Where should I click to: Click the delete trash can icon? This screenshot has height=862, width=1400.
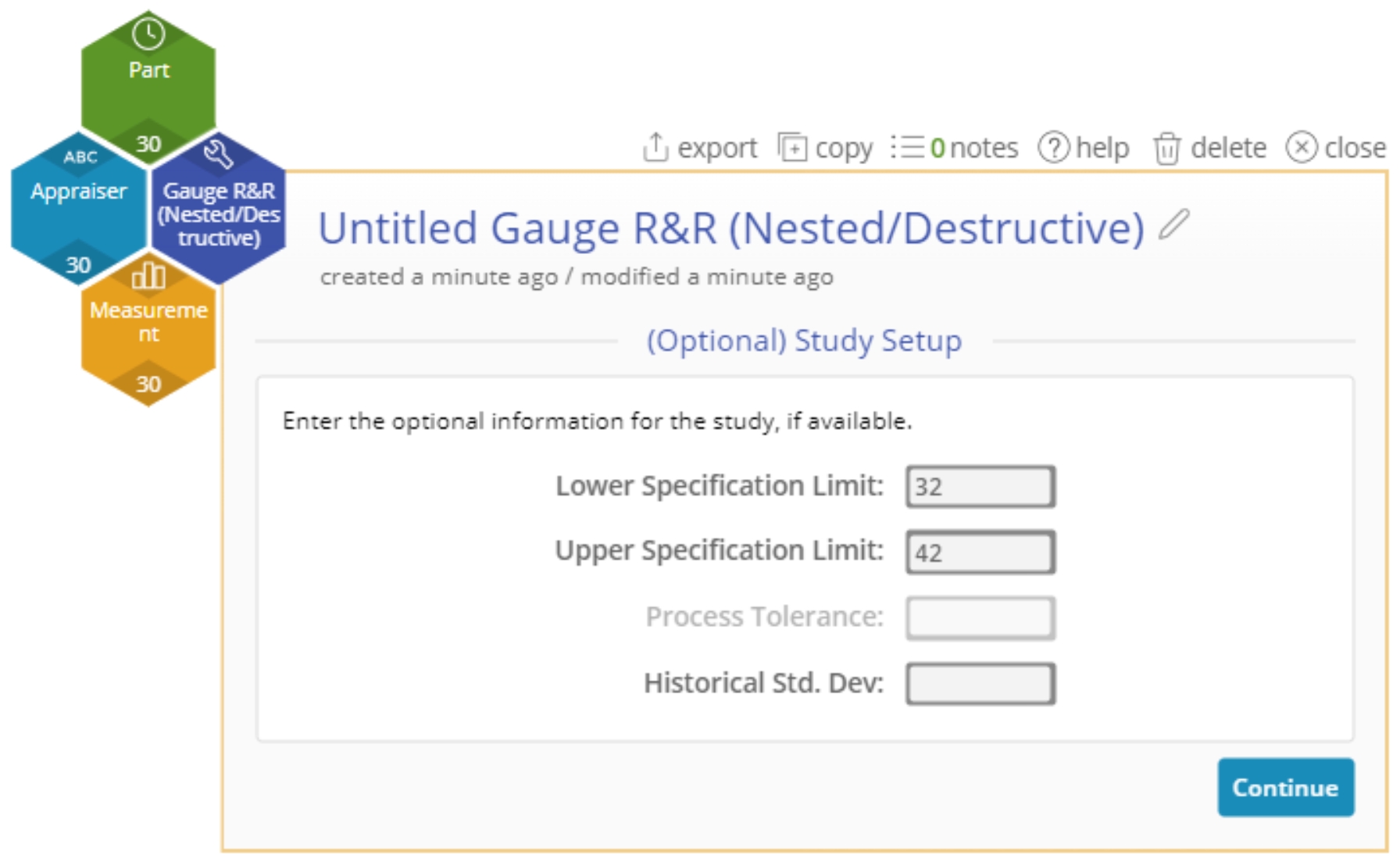(x=1167, y=148)
